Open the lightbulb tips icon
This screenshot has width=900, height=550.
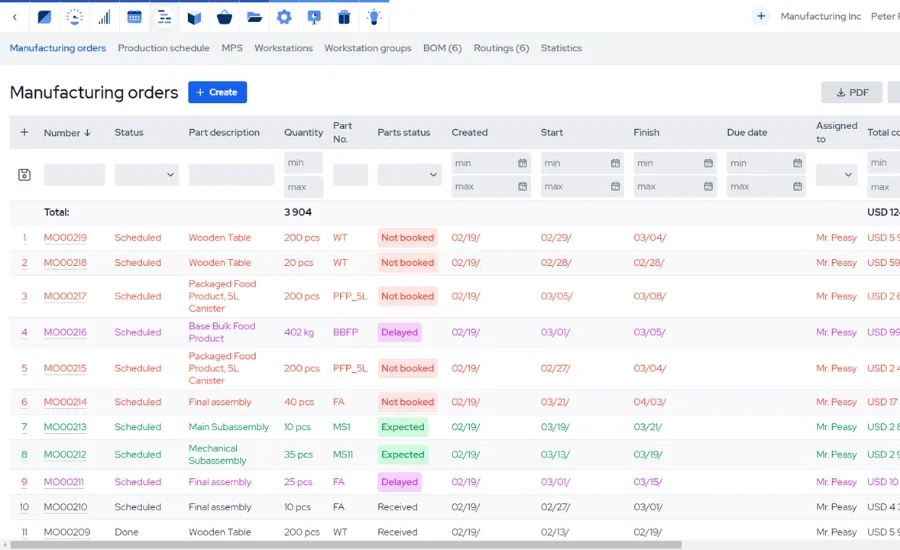coord(374,17)
